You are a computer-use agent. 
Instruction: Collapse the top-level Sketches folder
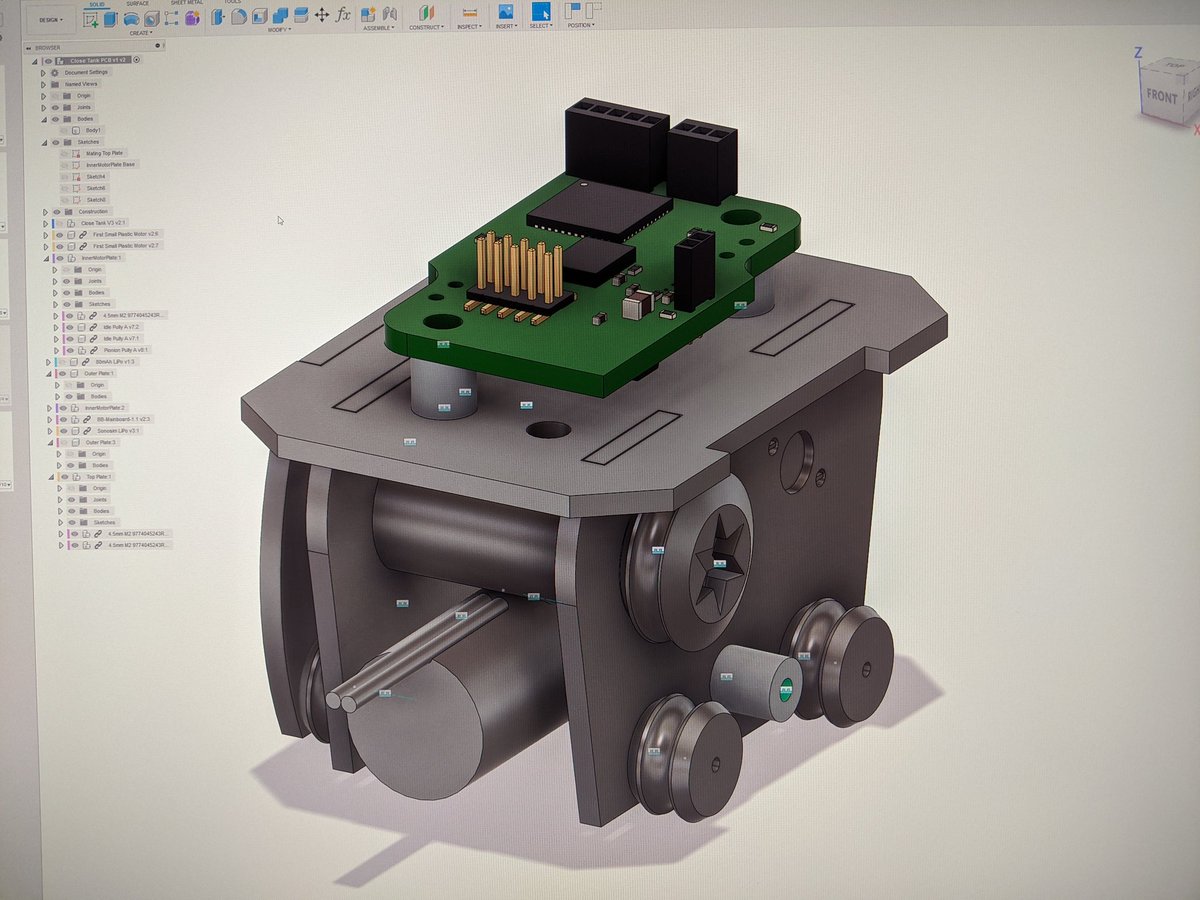(44, 142)
